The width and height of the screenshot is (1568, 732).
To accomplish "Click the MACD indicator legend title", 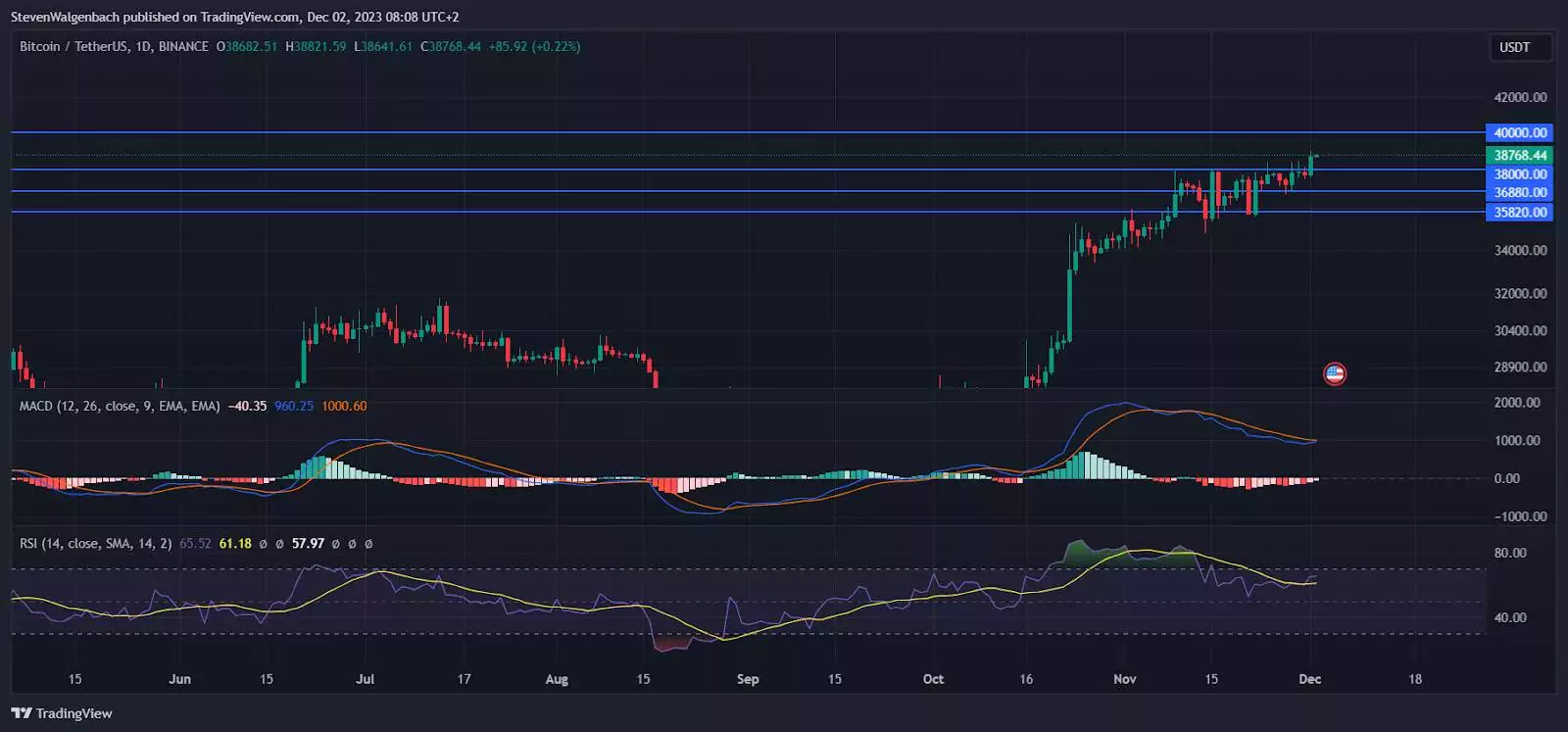I will [x=120, y=406].
